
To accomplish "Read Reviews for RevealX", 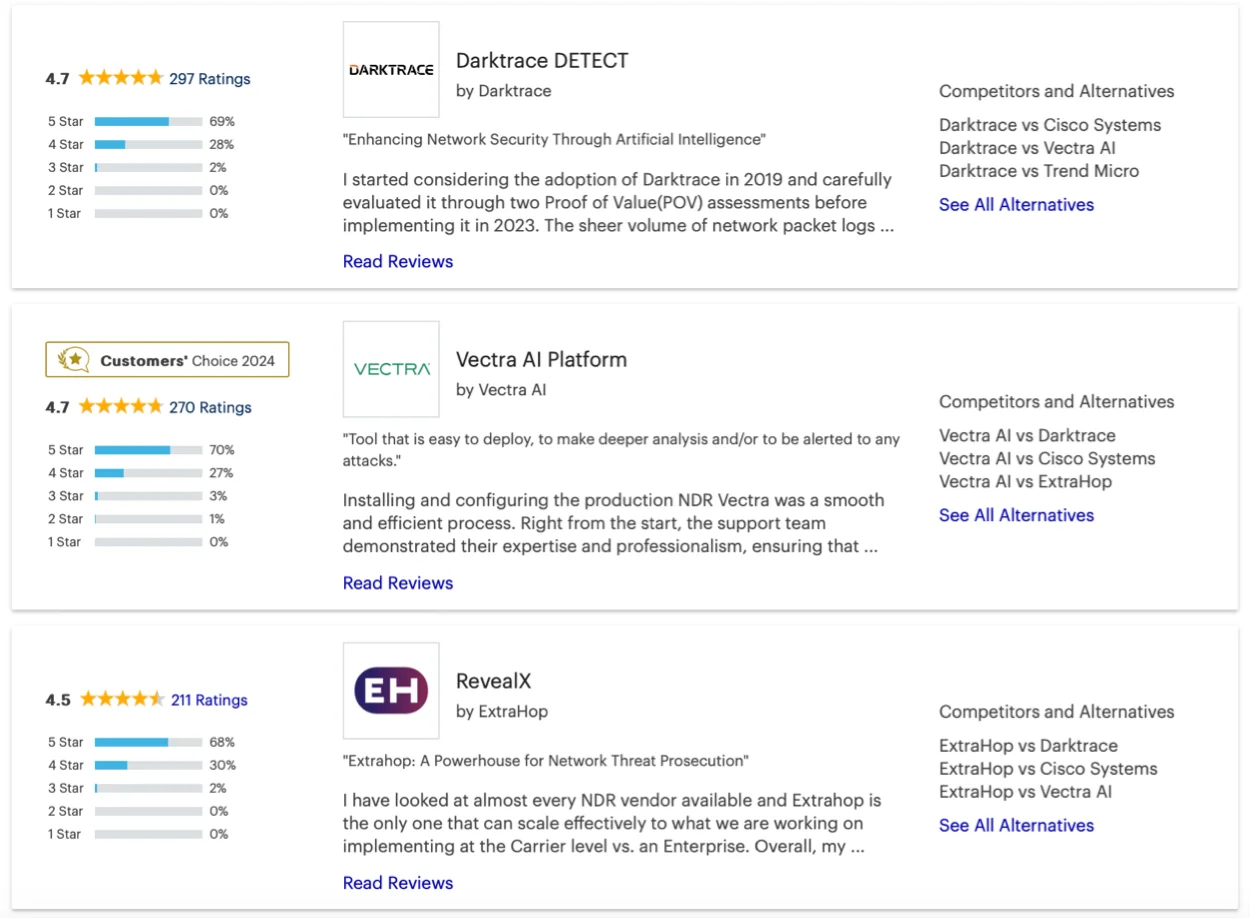I will 398,884.
